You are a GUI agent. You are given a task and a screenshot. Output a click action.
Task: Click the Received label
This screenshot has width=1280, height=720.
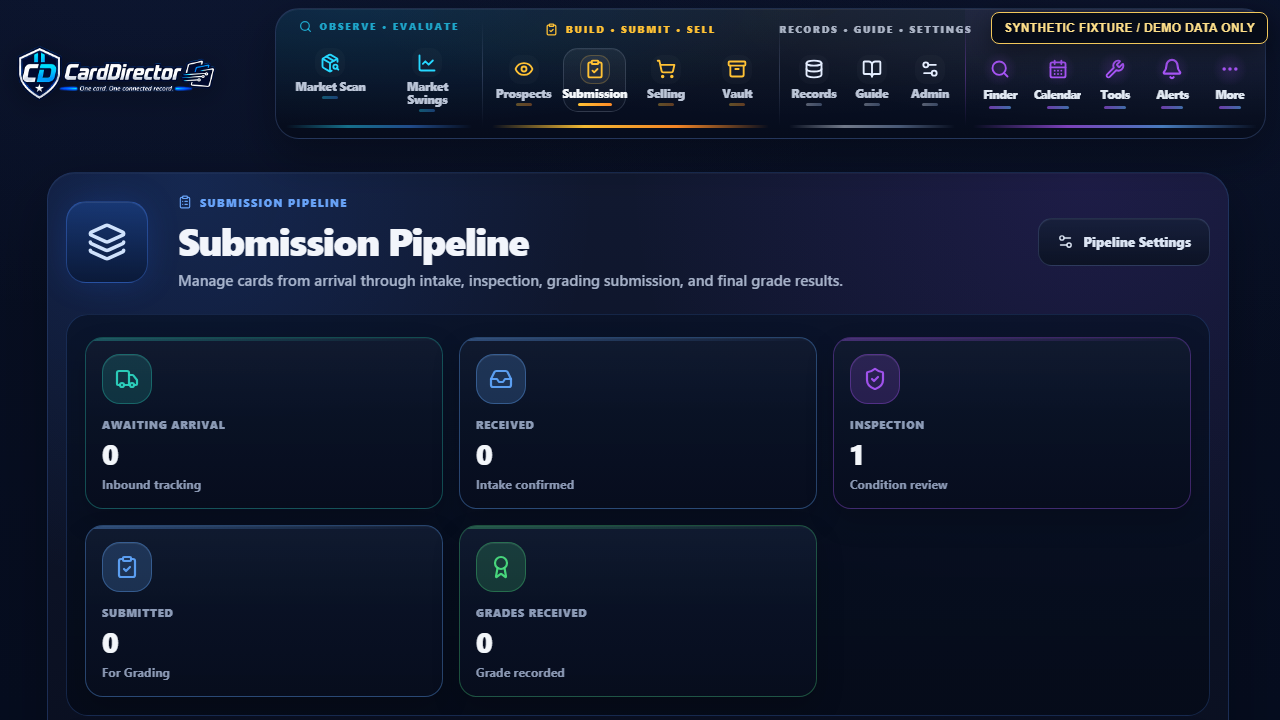click(x=505, y=425)
